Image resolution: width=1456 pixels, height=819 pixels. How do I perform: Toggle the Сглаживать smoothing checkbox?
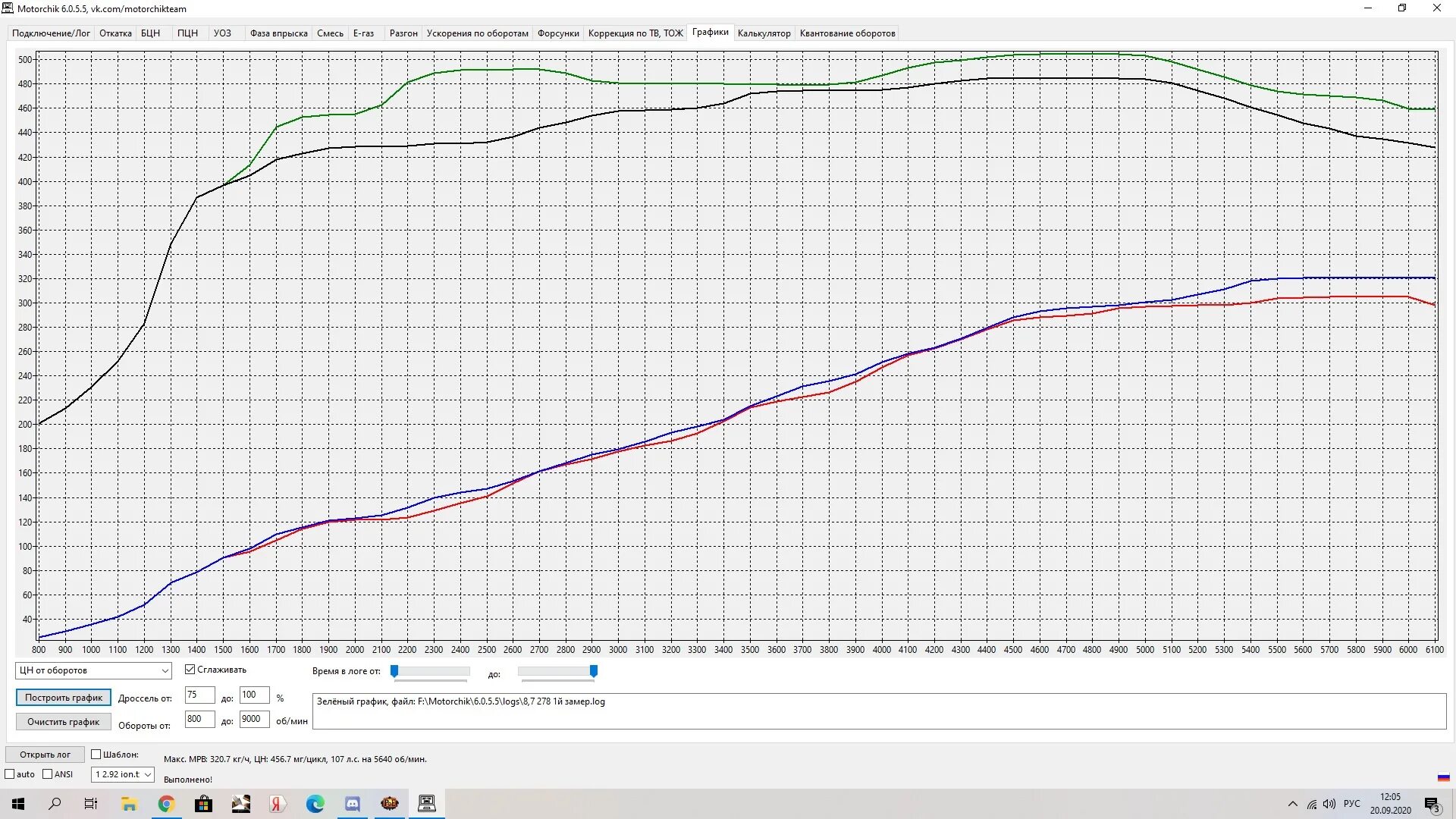[x=190, y=670]
